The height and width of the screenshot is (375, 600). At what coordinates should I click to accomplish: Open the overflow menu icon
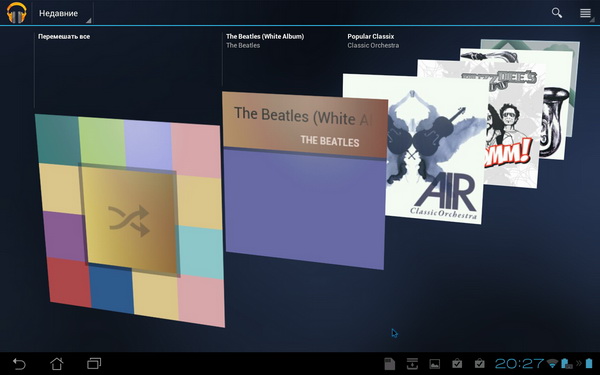click(x=585, y=13)
